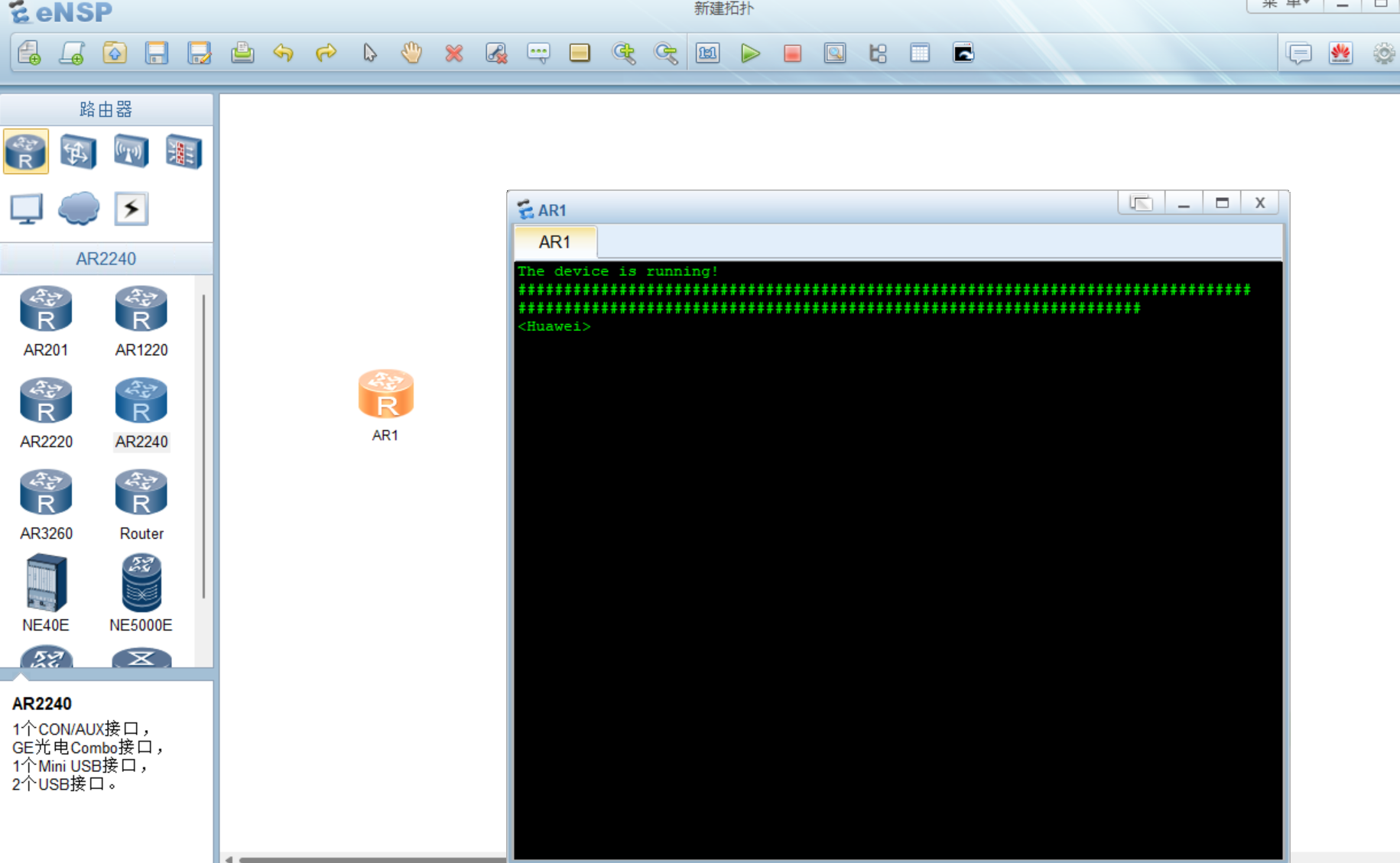Click the data capture icon
Viewport: 1400px width, 863px height.
tap(835, 54)
